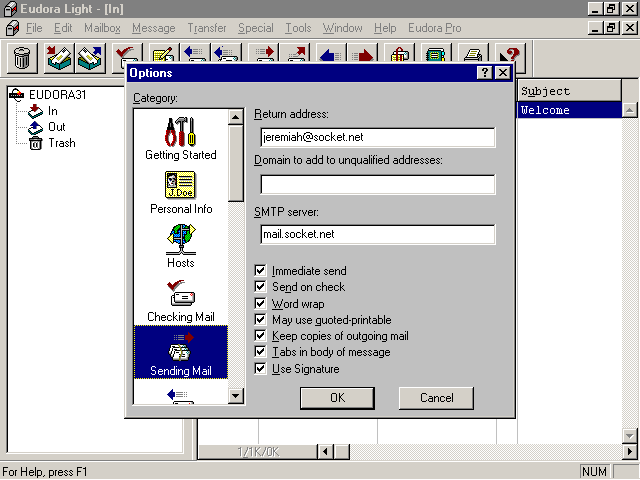Close the Options dialog

click(503, 73)
